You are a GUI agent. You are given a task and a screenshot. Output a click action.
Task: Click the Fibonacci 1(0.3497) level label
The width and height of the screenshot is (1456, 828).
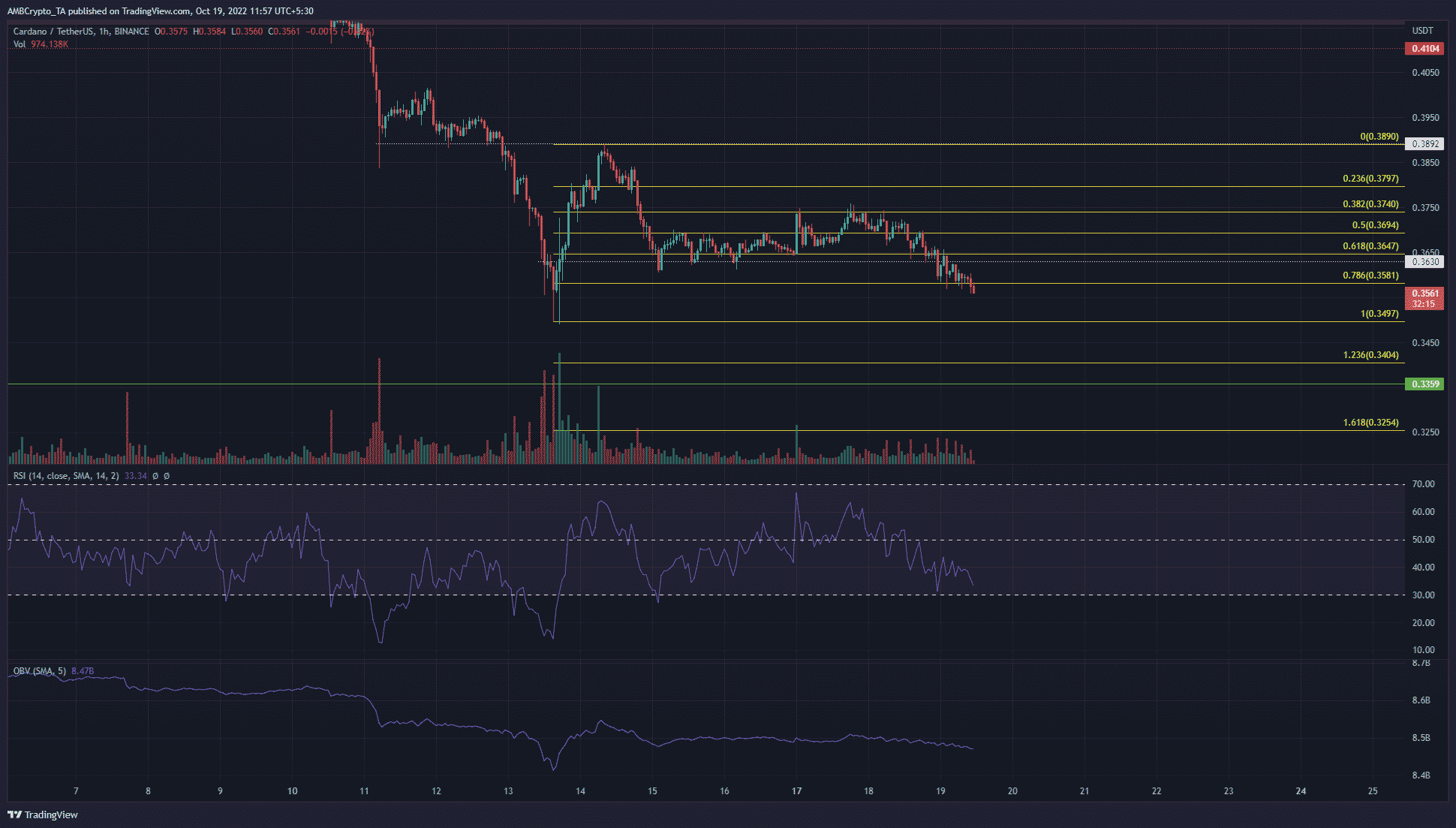pyautogui.click(x=1379, y=314)
